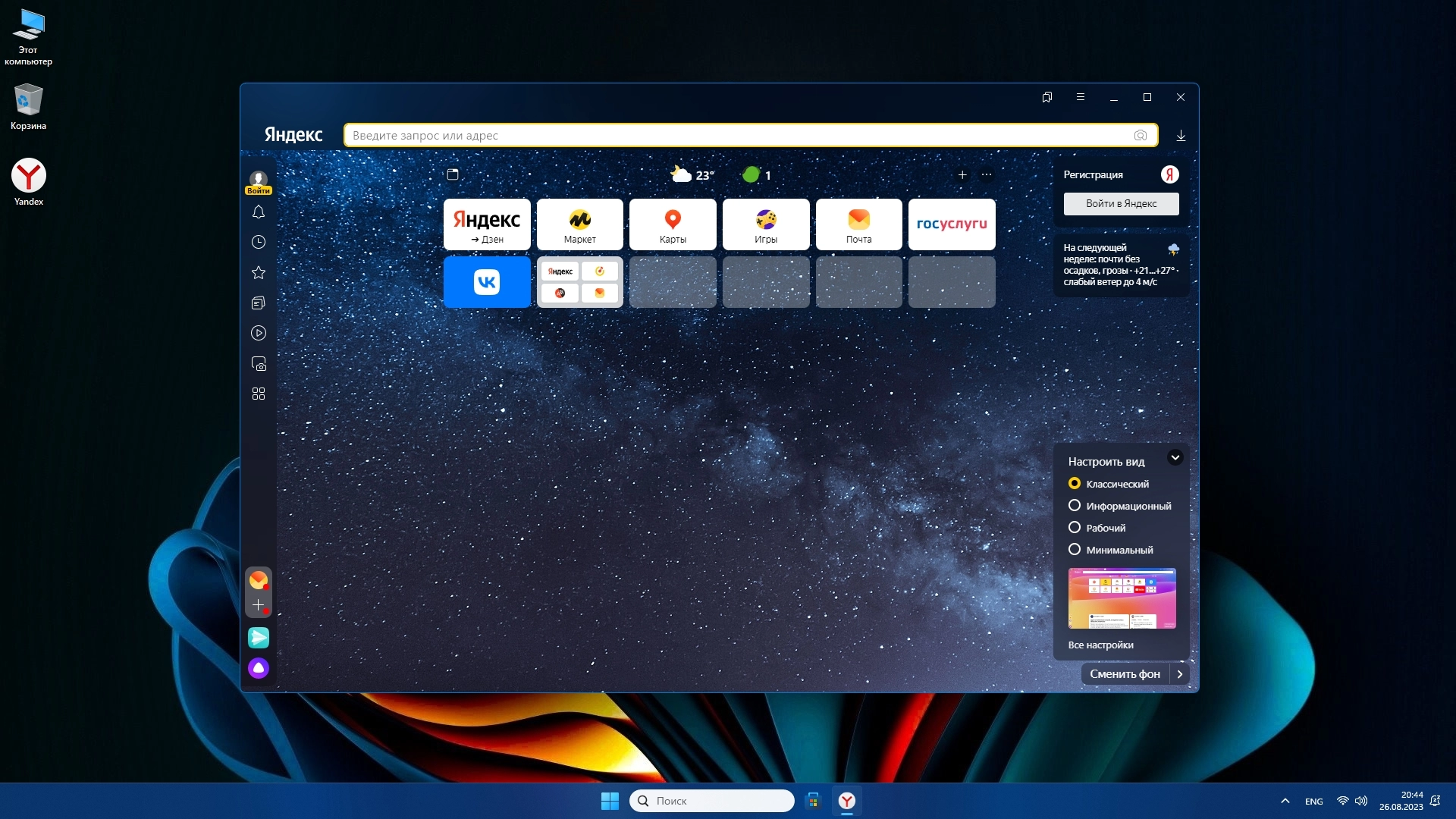Select the Минимальный view option
Image resolution: width=1456 pixels, height=819 pixels.
pos(1075,550)
